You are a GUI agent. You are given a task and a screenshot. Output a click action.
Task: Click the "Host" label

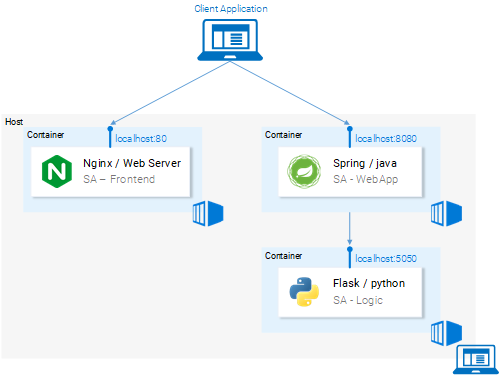click(x=14, y=122)
